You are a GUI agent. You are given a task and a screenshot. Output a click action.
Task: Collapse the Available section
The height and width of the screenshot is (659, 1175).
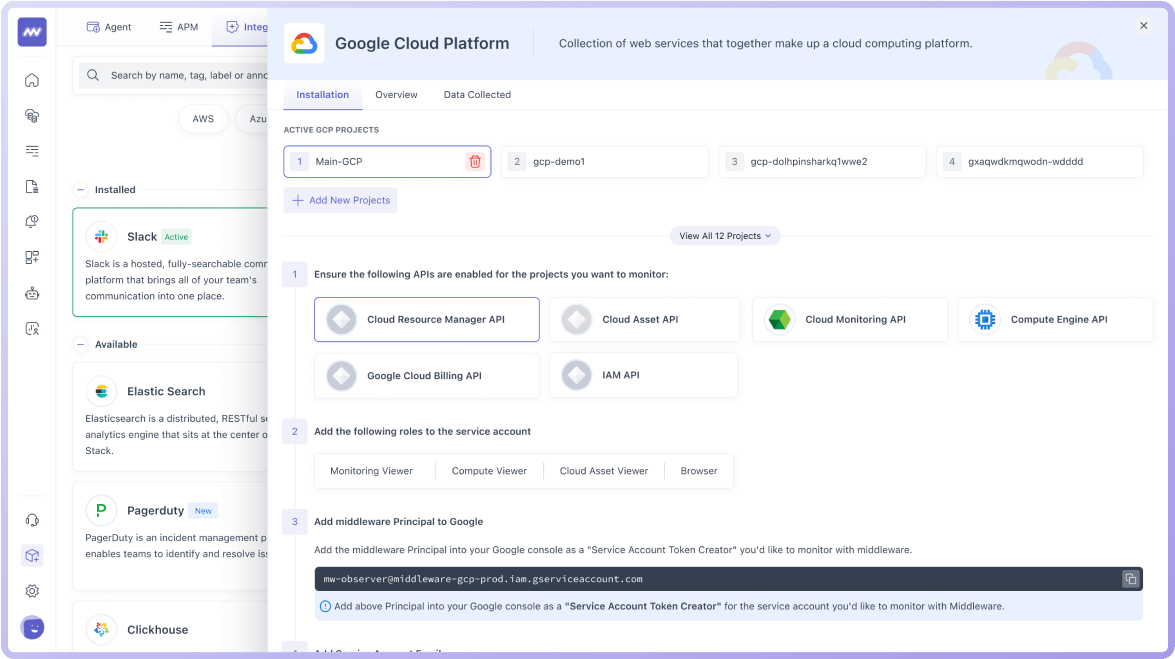tap(80, 344)
